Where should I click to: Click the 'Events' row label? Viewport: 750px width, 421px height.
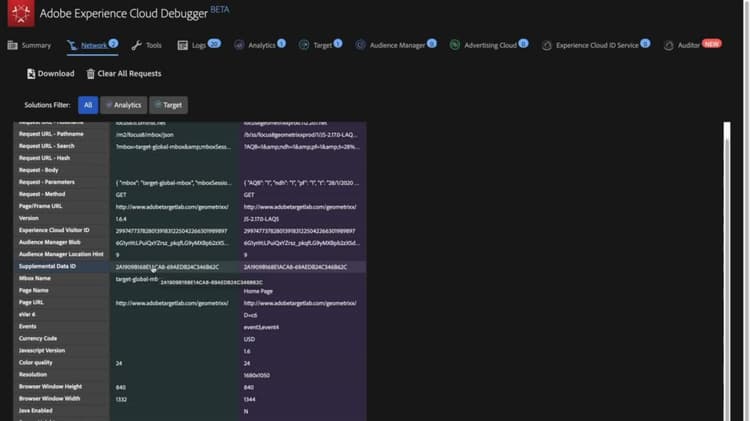28,326
